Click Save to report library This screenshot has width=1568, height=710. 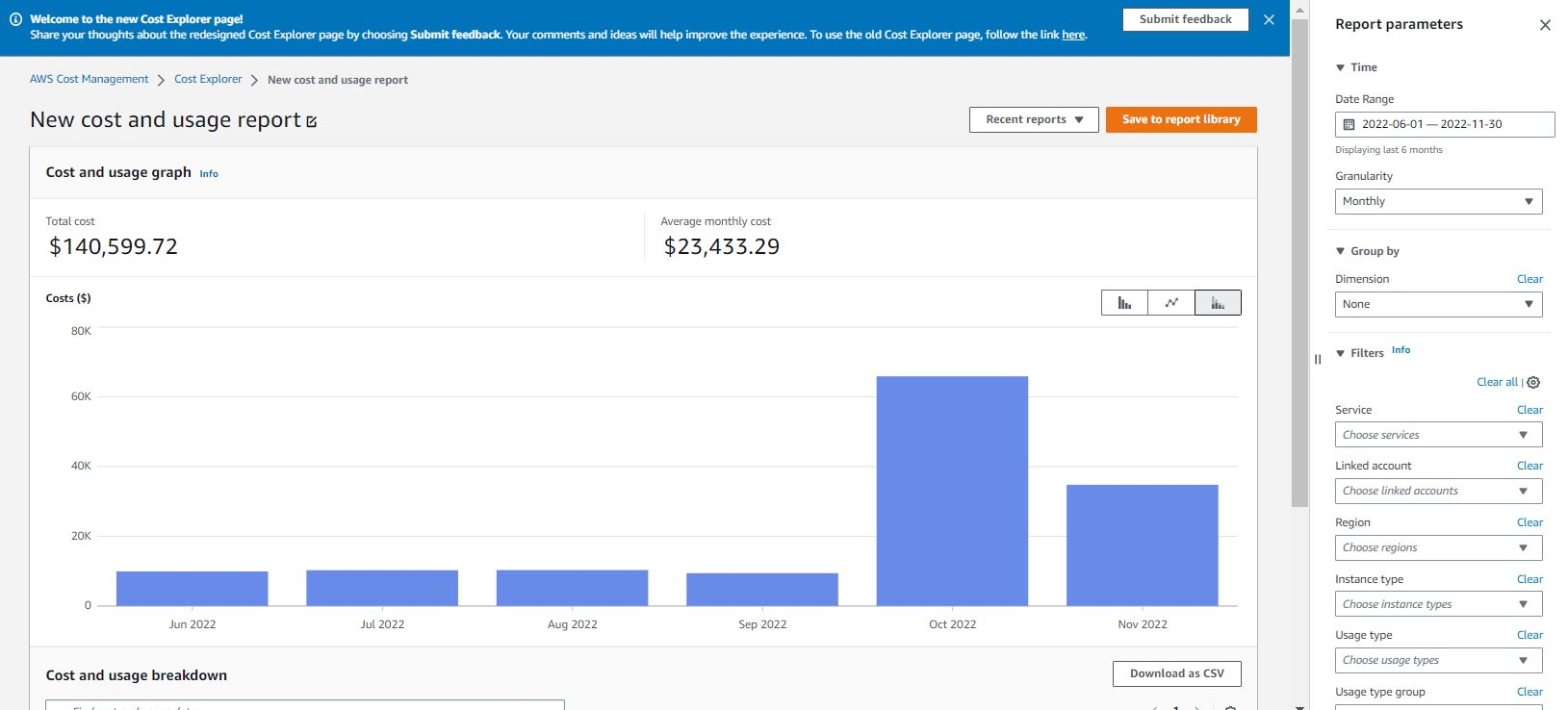(x=1181, y=119)
